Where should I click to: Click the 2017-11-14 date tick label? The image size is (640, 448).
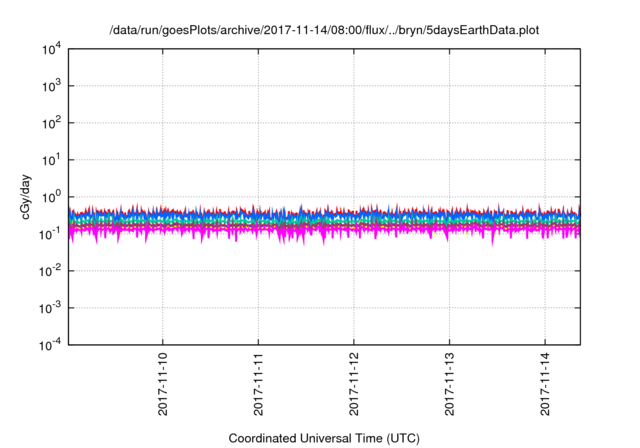coord(545,384)
